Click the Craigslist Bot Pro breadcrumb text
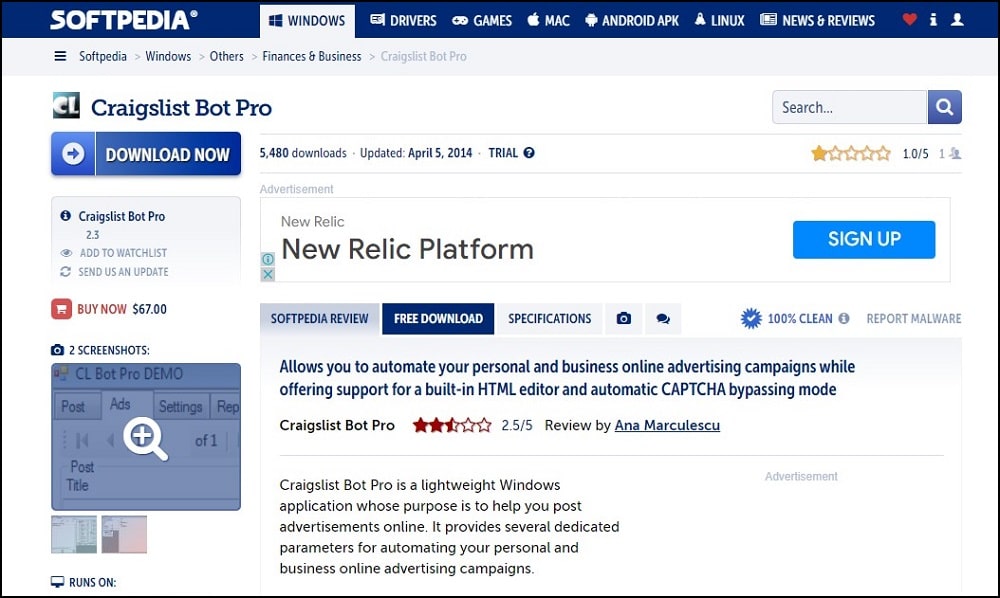 point(423,56)
